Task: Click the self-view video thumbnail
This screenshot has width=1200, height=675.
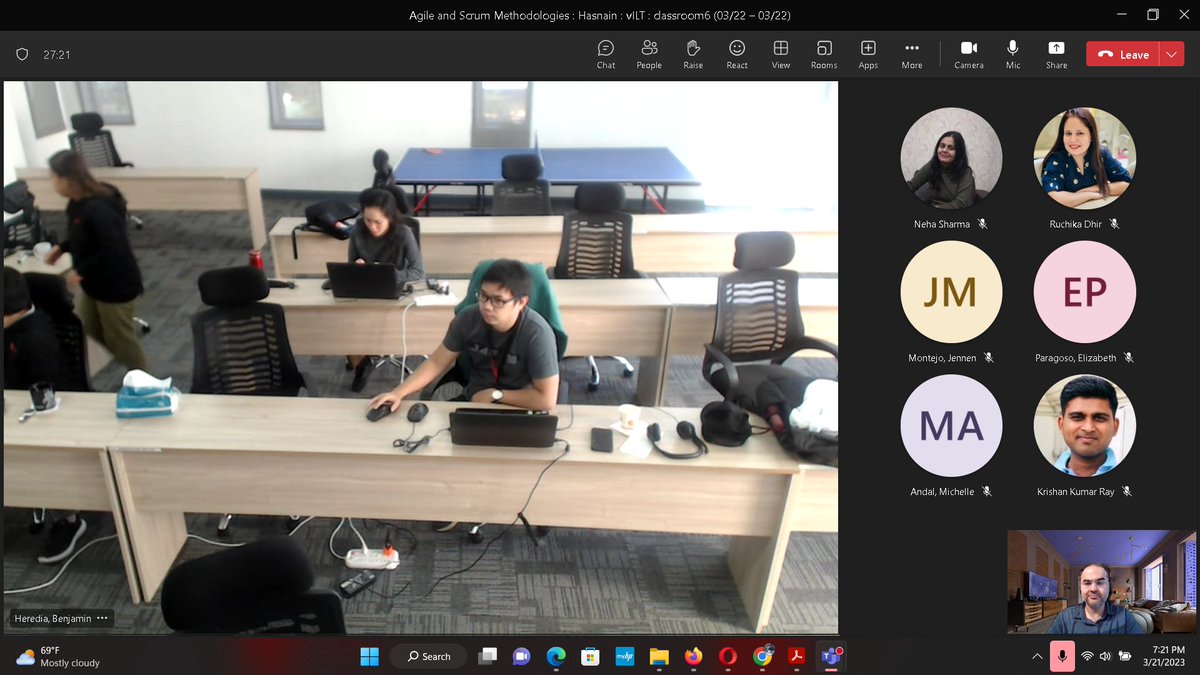Action: [1101, 582]
